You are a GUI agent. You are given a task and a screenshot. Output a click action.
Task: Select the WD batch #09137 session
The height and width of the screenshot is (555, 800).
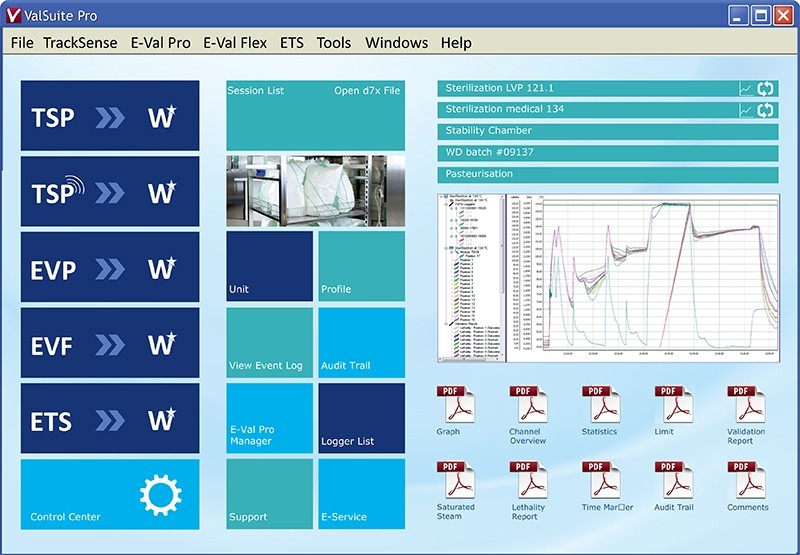(608, 153)
